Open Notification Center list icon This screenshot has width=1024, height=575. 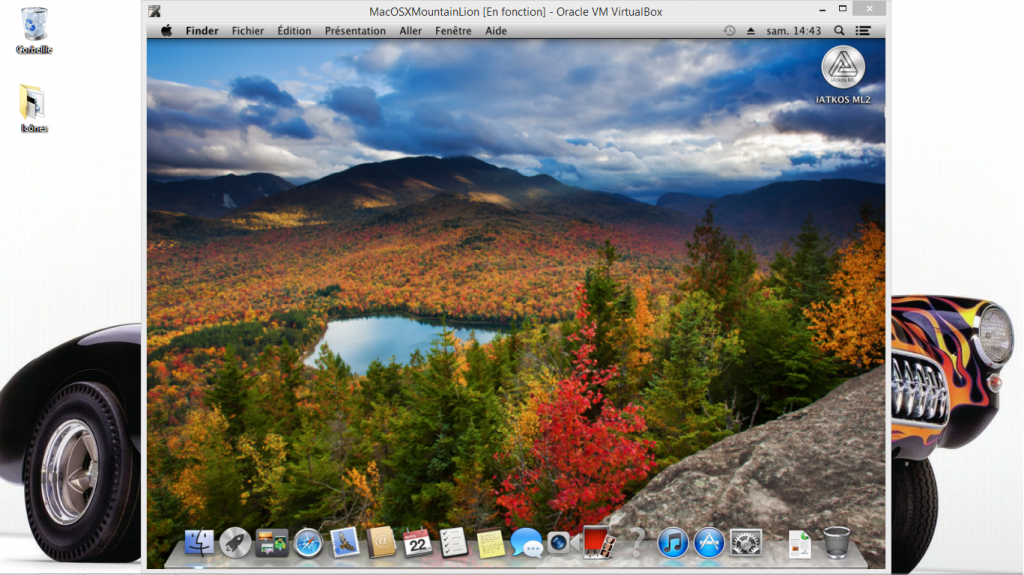coord(863,31)
